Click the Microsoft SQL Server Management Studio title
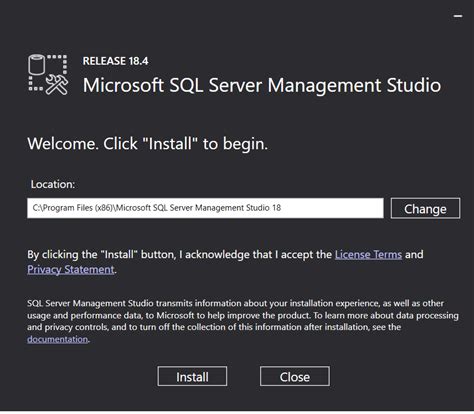 point(262,85)
